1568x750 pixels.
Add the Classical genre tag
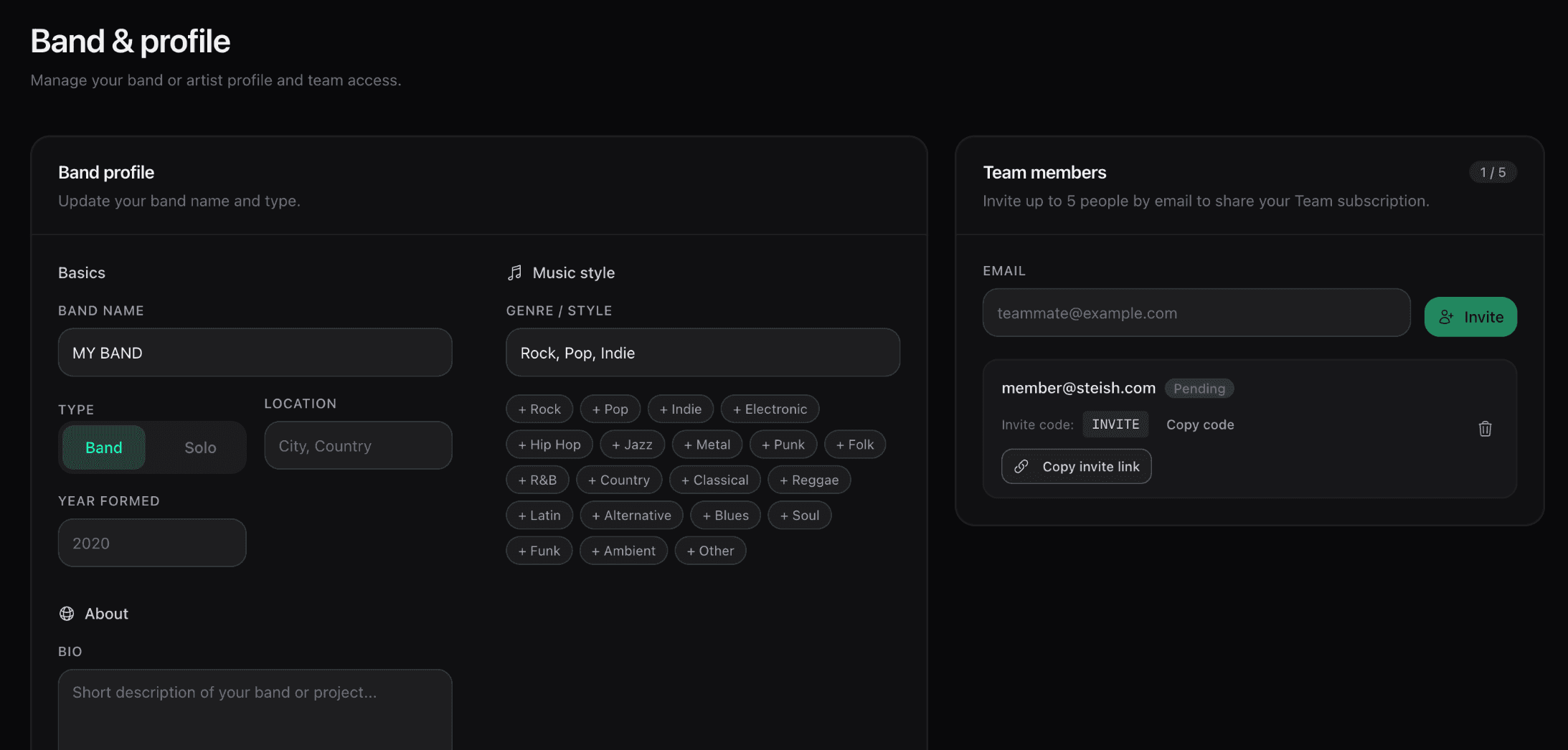point(714,480)
